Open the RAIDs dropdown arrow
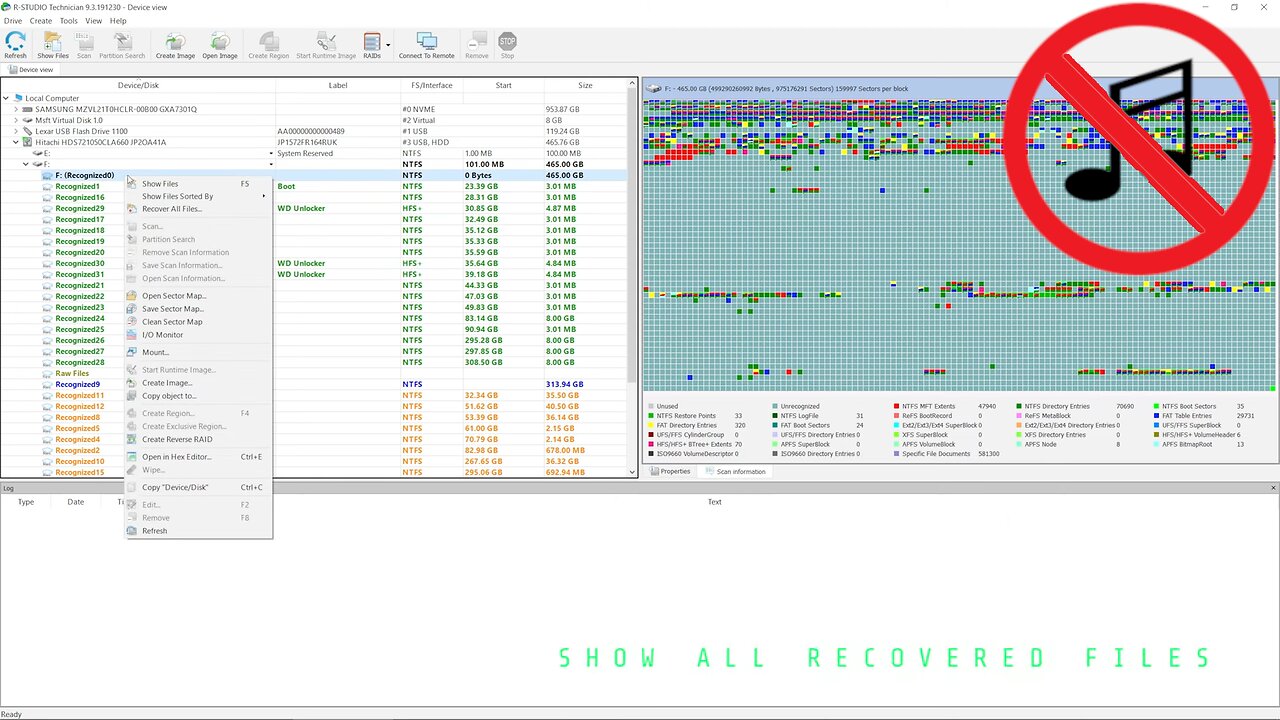 click(388, 45)
